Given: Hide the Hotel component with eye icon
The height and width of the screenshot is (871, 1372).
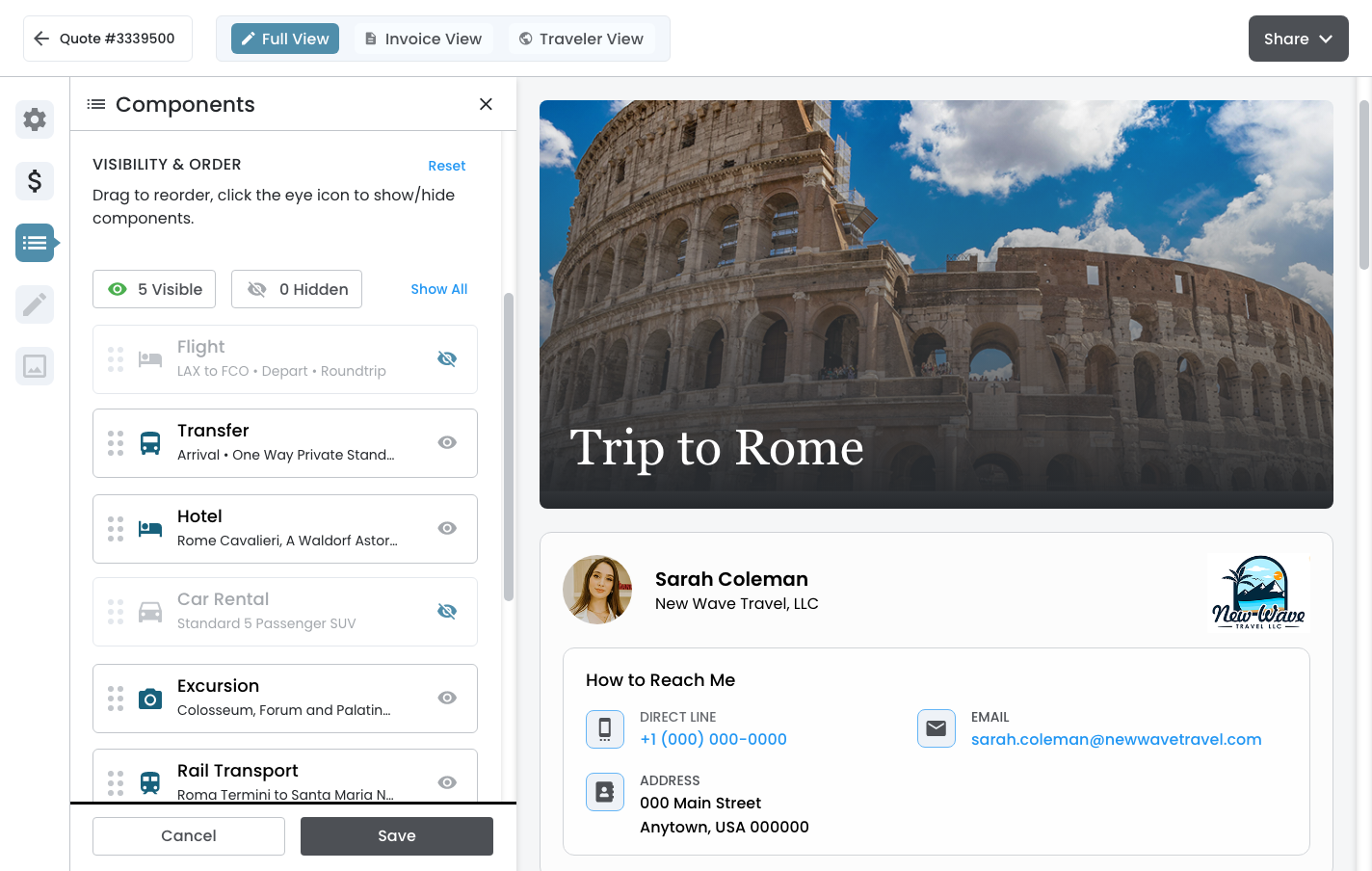Looking at the screenshot, I should pos(447,528).
